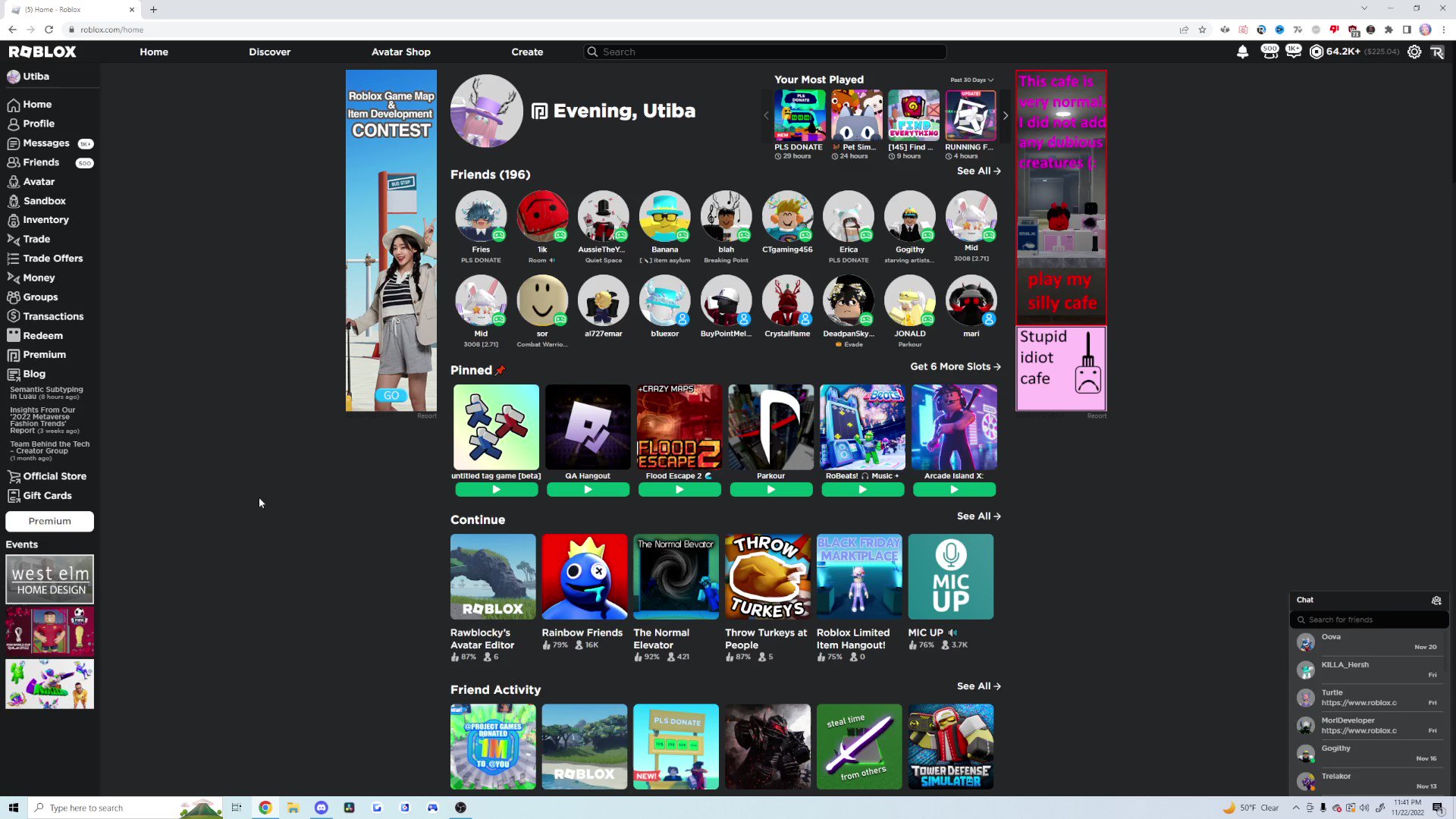The height and width of the screenshot is (819, 1456).
Task: Play the Parkour pinned game
Action: coord(771,490)
